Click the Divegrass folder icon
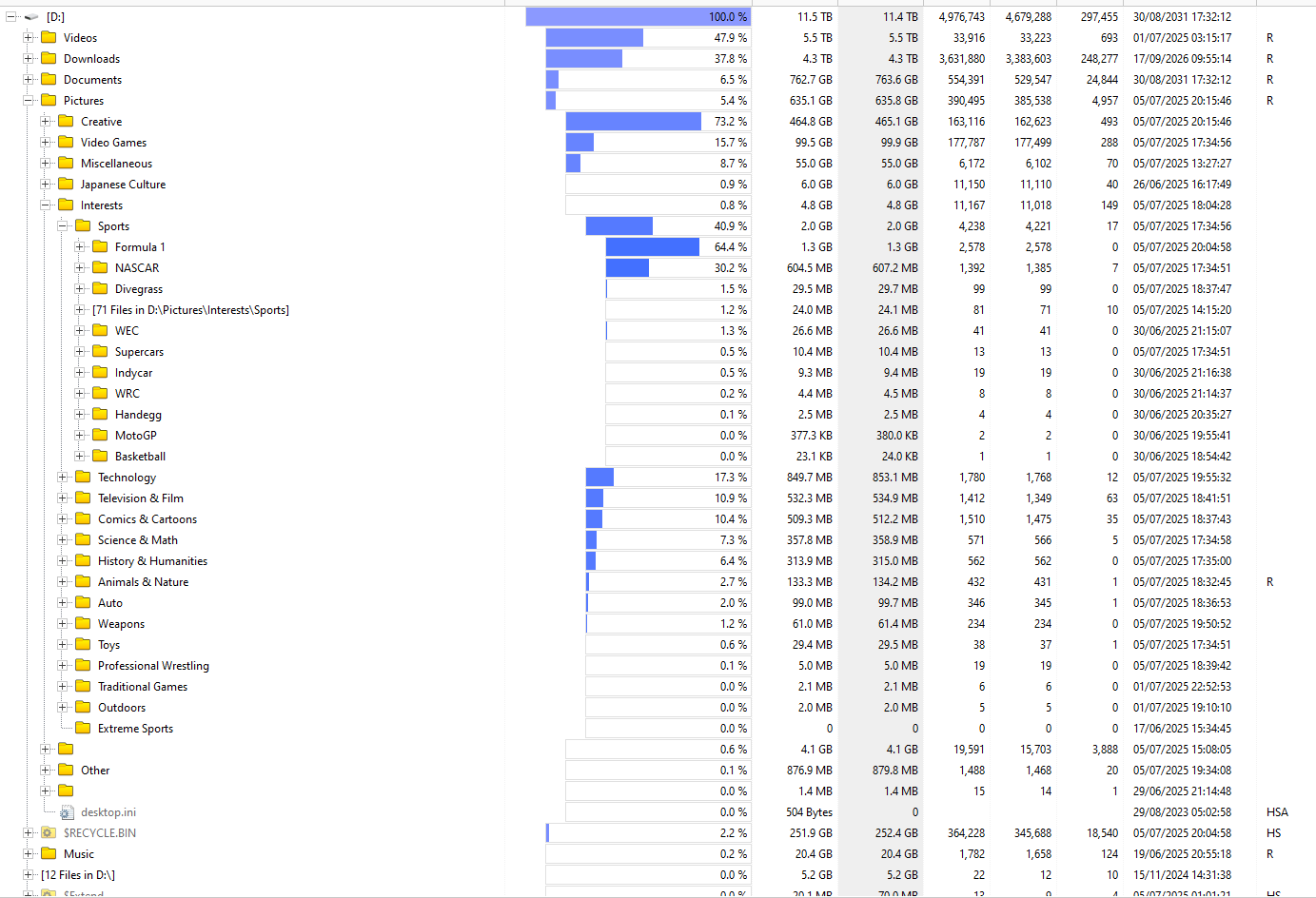Viewport: 1316px width, 898px height. (x=100, y=289)
